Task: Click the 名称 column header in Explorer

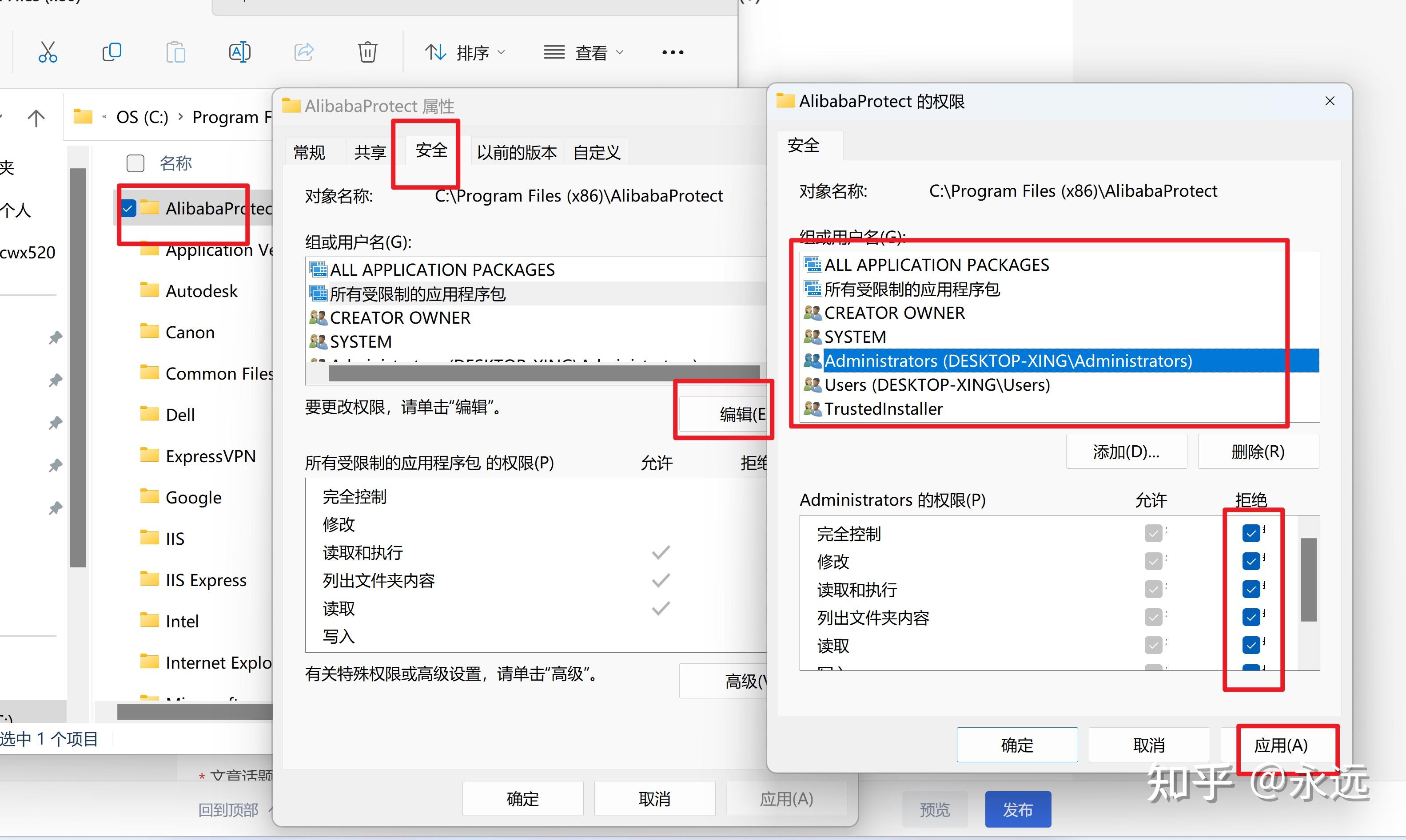Action: 175,163
